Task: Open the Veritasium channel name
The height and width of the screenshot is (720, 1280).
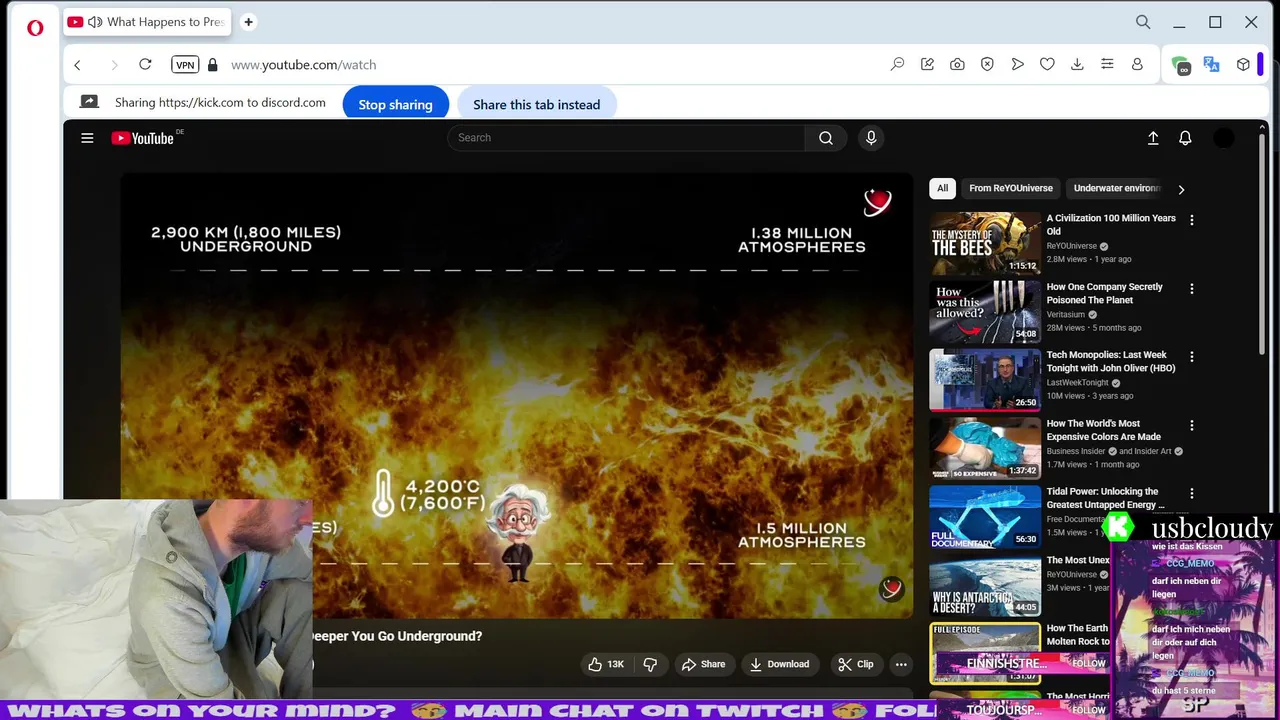Action: pos(1066,314)
